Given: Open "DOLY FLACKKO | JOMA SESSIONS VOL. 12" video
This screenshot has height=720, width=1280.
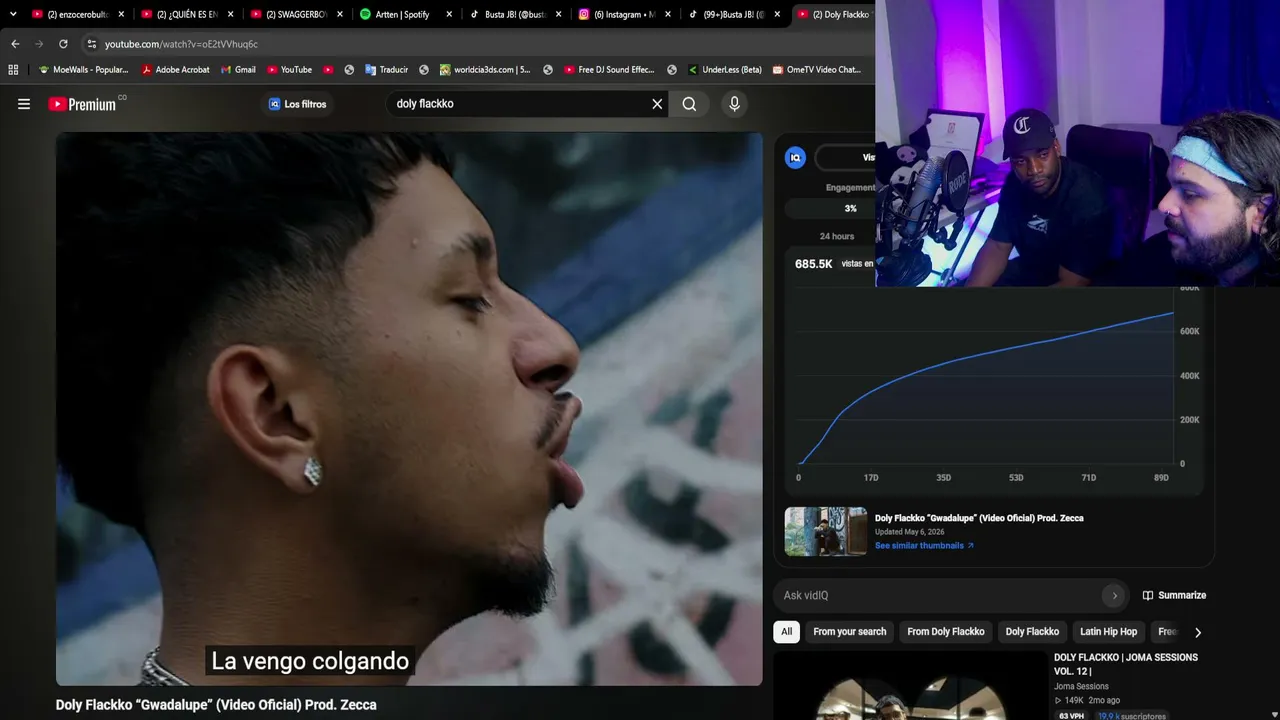Looking at the screenshot, I should click(1126, 664).
